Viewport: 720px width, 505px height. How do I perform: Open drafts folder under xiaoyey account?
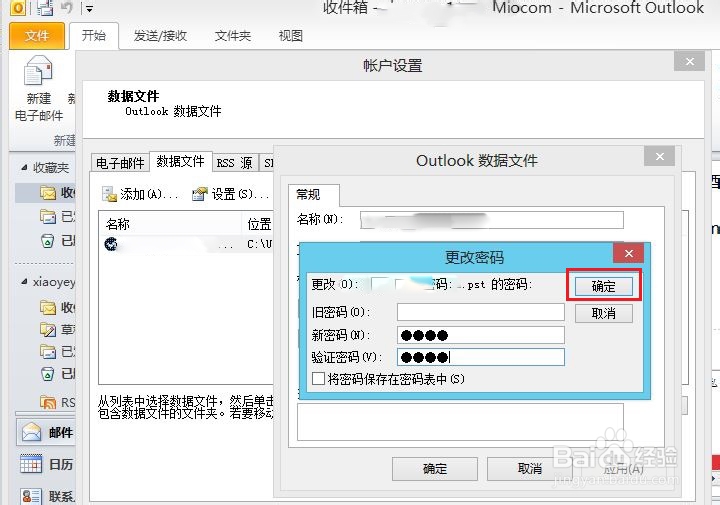coord(57,329)
